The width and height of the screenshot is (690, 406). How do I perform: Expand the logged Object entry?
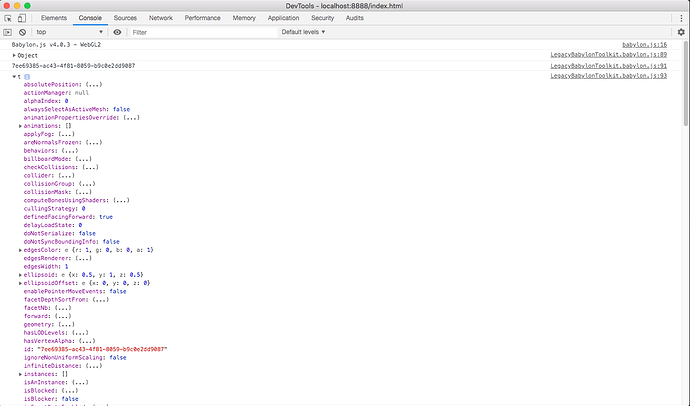14,55
